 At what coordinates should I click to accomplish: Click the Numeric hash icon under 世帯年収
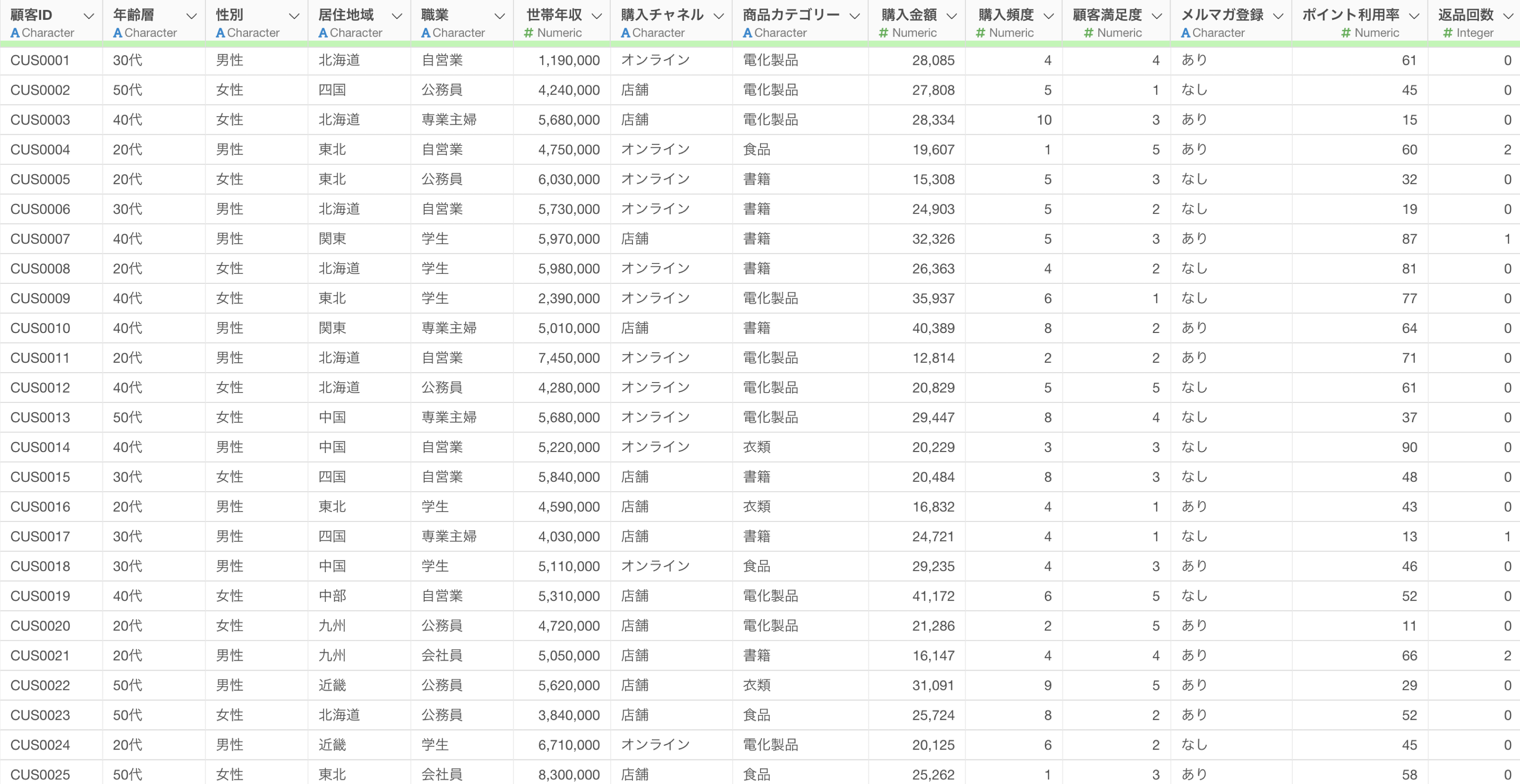point(529,33)
